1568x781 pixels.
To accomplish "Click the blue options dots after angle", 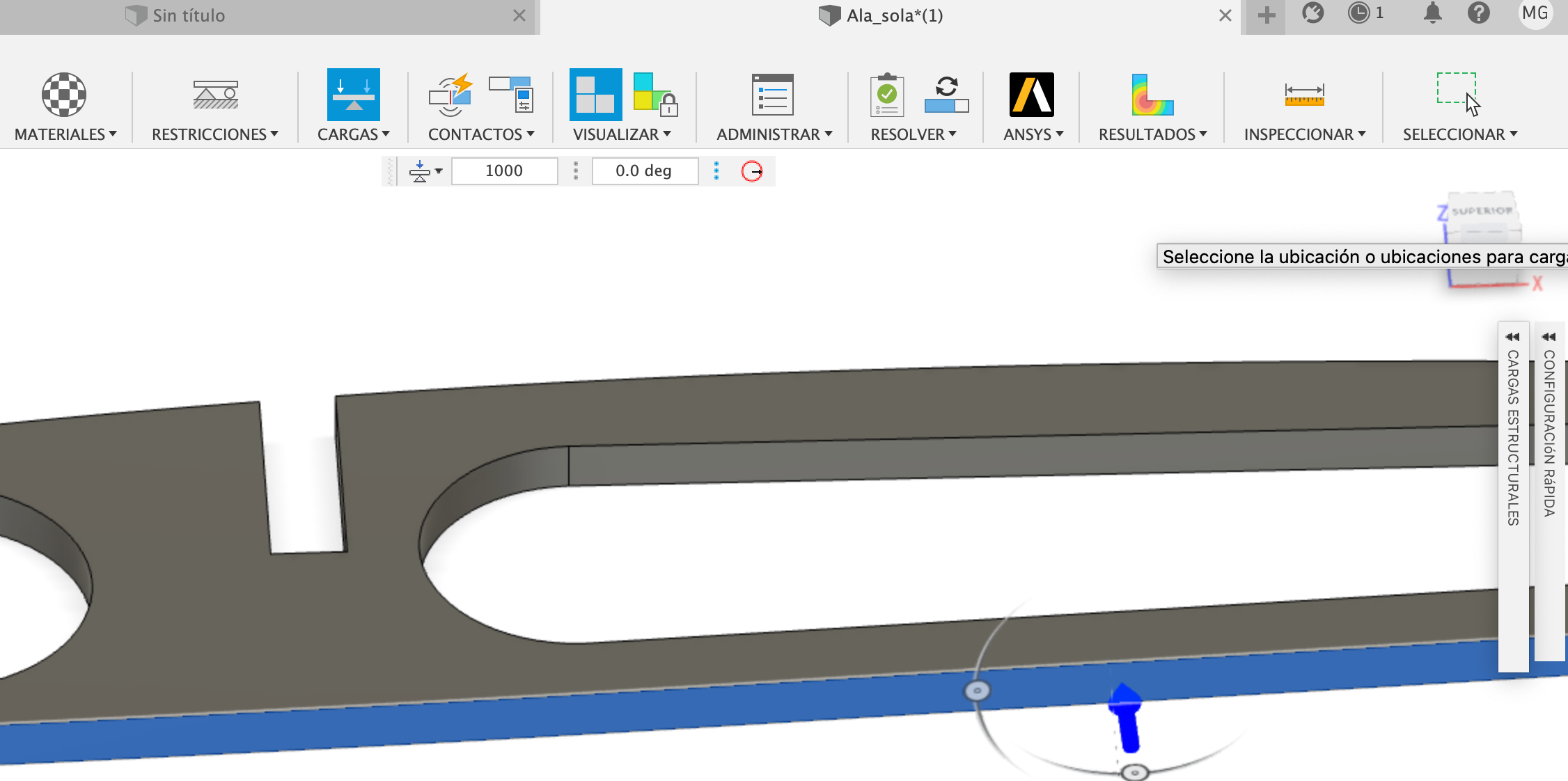I will coord(716,171).
